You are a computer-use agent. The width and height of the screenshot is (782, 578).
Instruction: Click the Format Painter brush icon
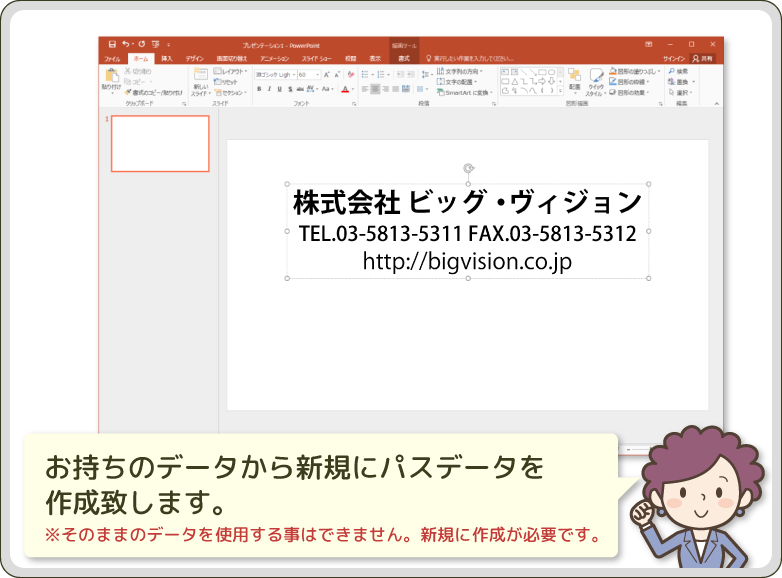pyautogui.click(x=128, y=92)
